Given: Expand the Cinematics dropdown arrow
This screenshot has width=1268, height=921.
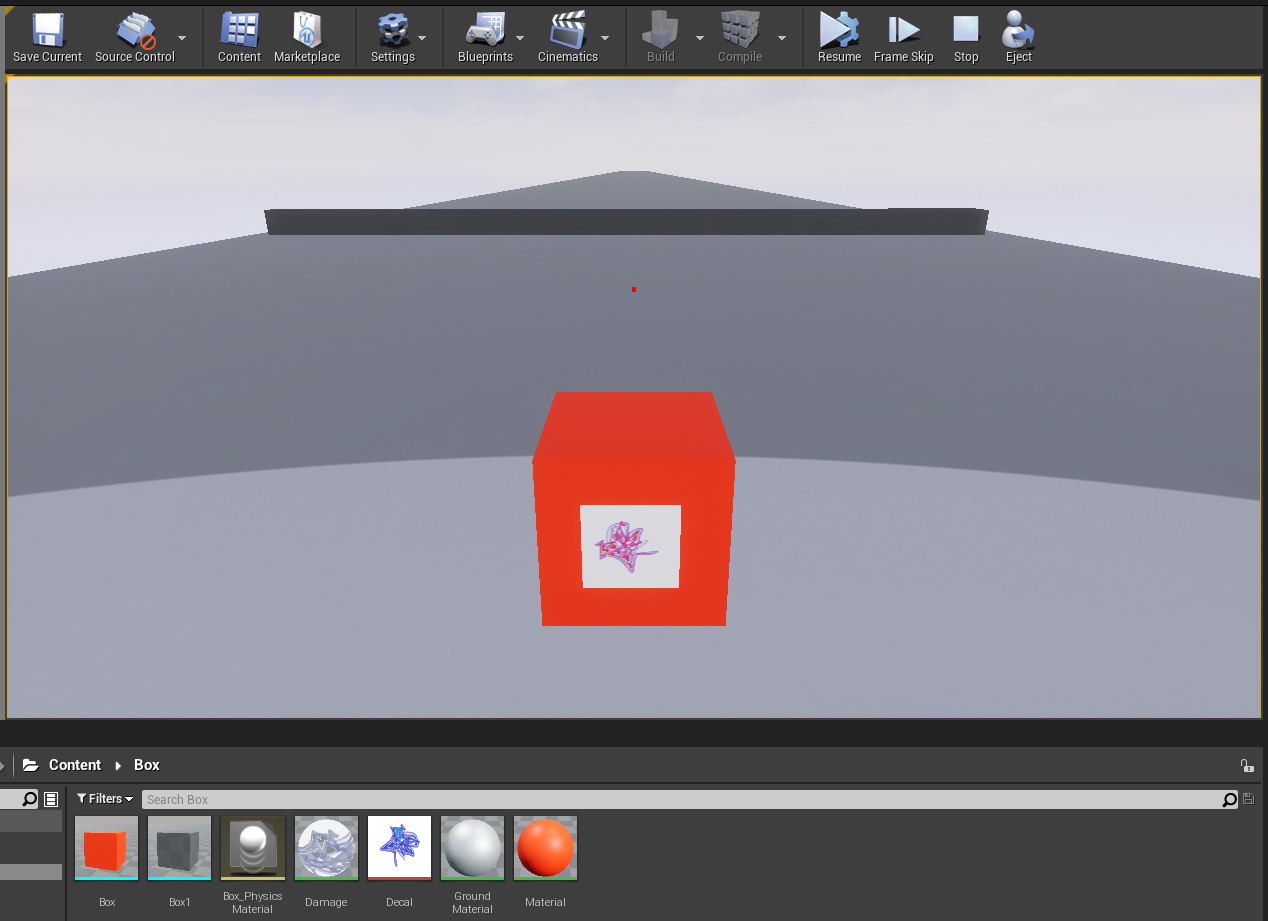Looking at the screenshot, I should (x=605, y=38).
